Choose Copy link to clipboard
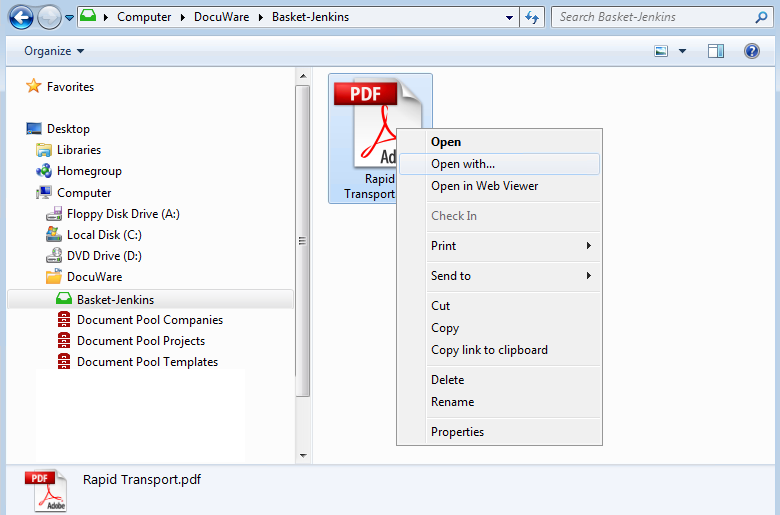780x515 pixels. 499,350
